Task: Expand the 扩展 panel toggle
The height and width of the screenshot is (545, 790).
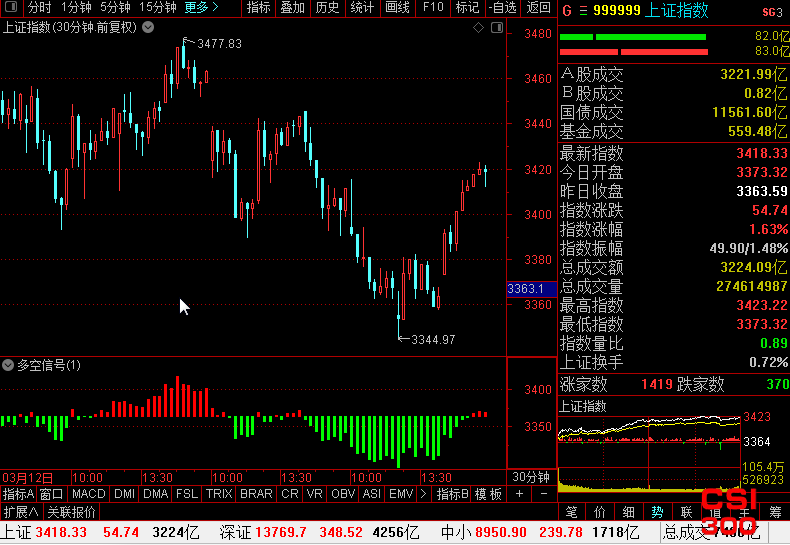Action: click(x=21, y=512)
